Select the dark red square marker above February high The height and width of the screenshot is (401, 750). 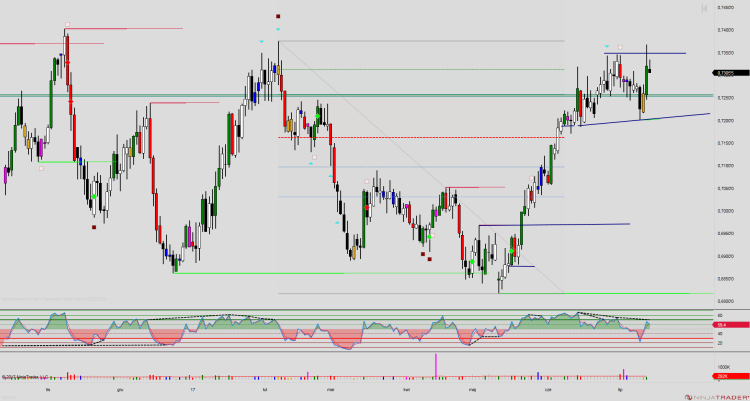(278, 16)
